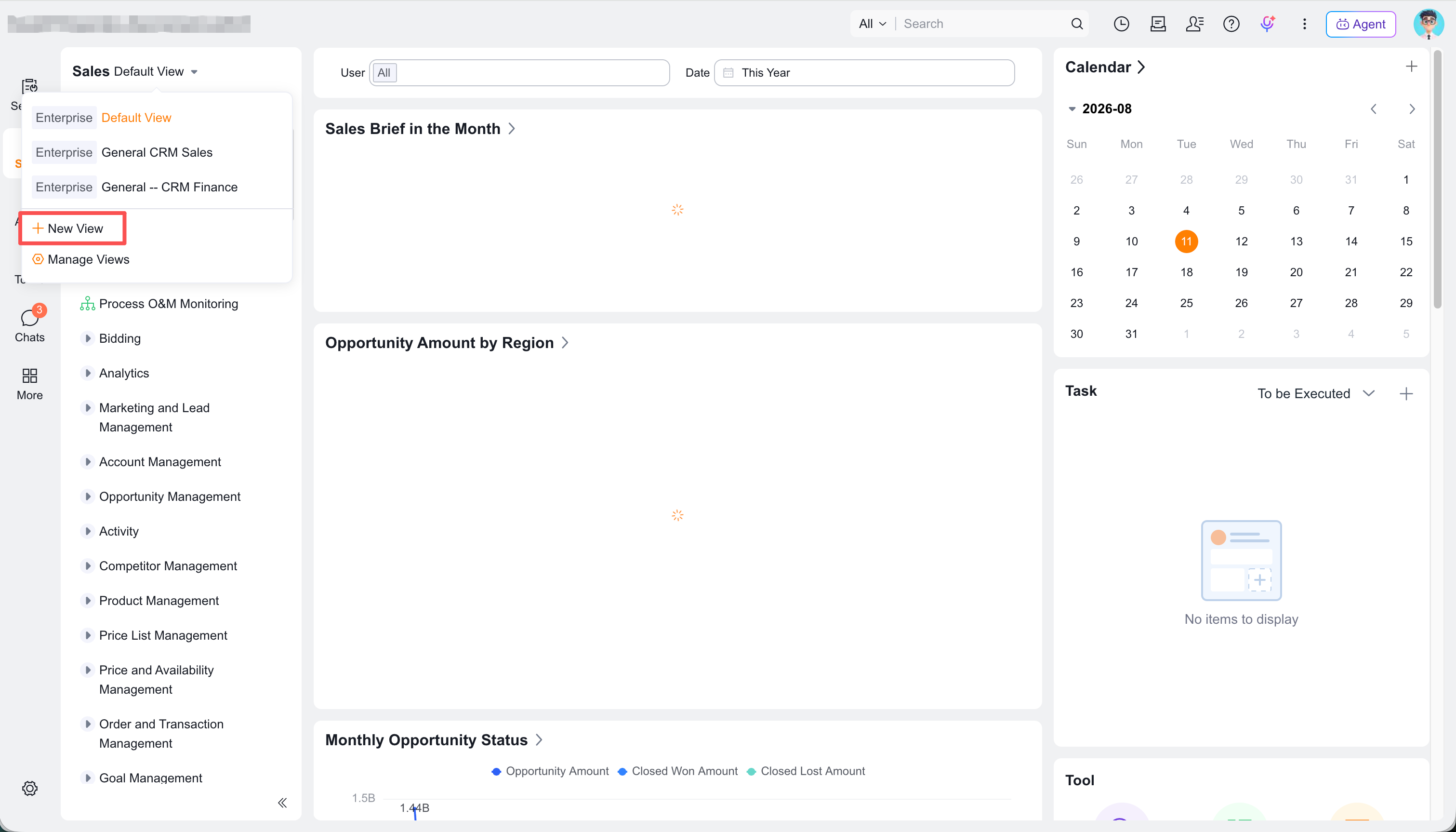1456x832 pixels.
Task: Toggle Opportunity Amount legend series
Action: pos(550,771)
